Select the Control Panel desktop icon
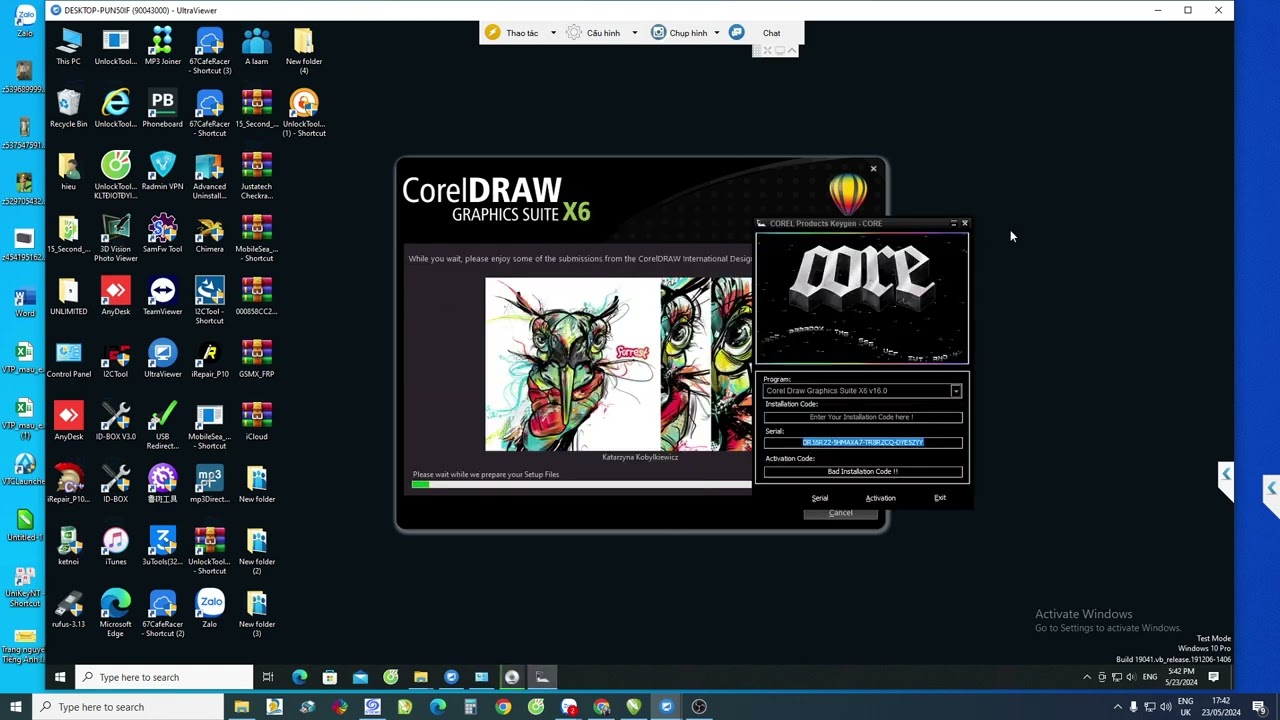This screenshot has height=720, width=1280. click(x=68, y=360)
